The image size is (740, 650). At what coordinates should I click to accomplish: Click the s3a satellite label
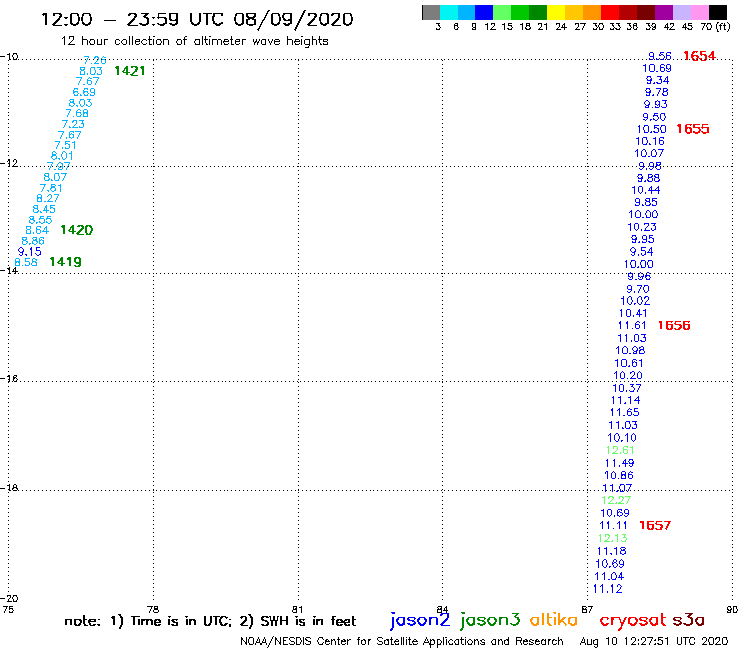pos(688,620)
